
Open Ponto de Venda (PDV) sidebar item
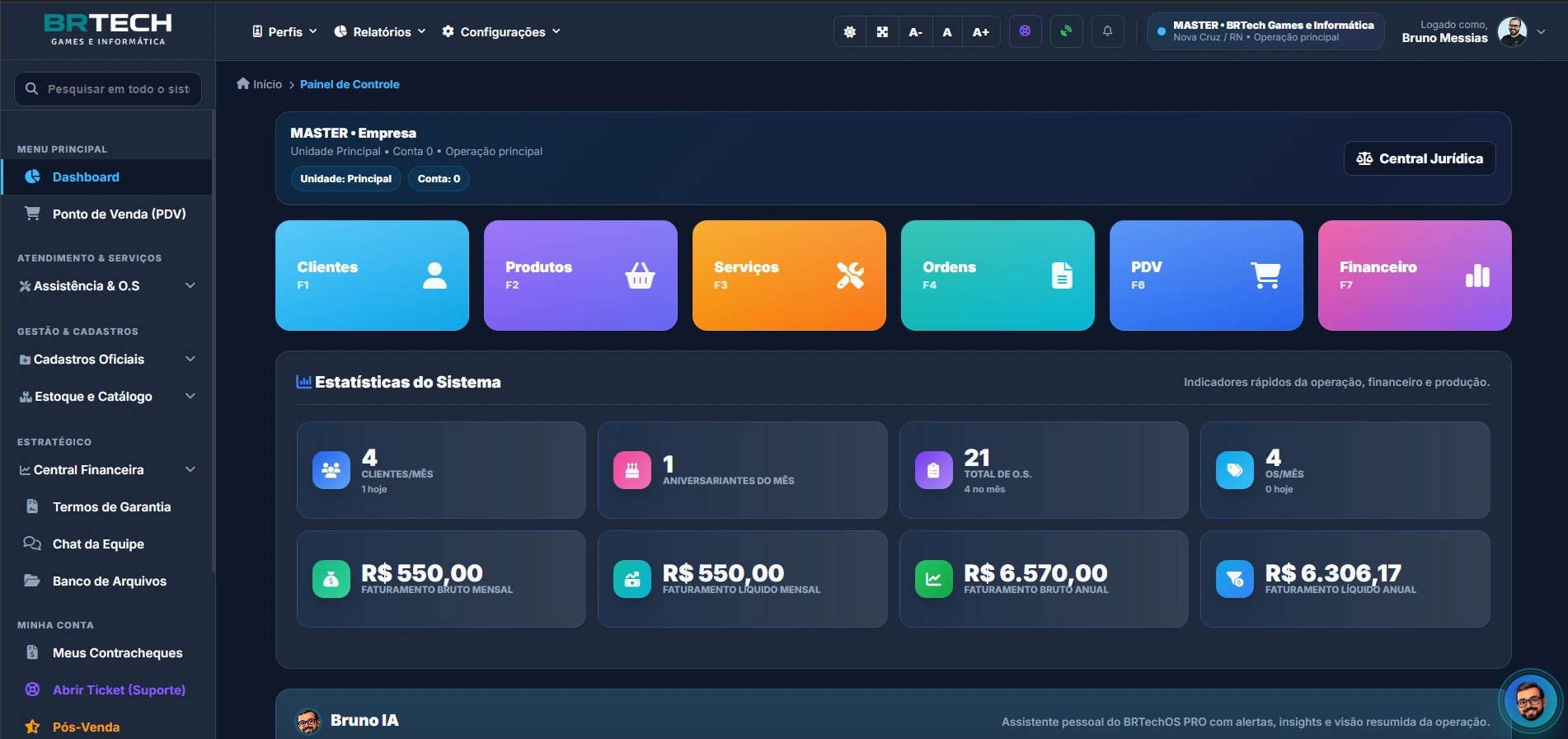[x=106, y=214]
